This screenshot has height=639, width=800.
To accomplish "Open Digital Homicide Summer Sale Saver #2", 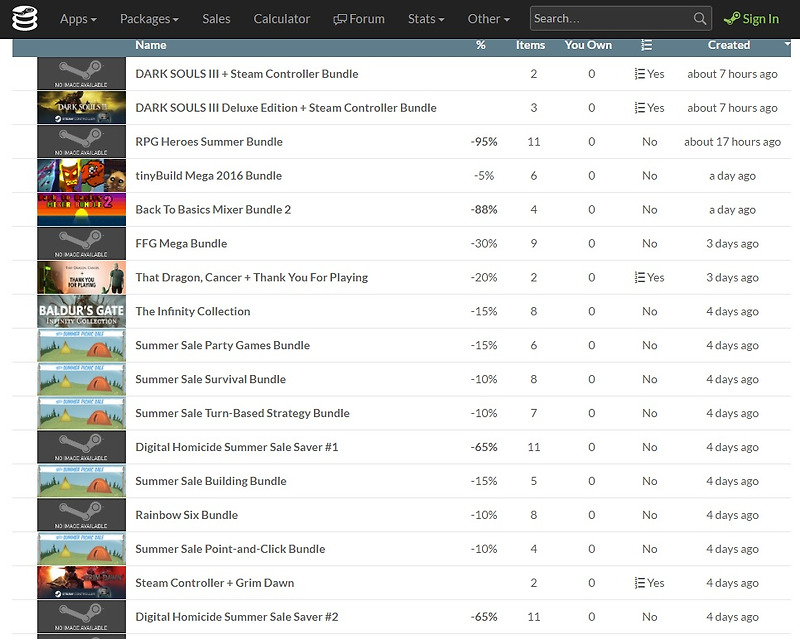I will 237,617.
